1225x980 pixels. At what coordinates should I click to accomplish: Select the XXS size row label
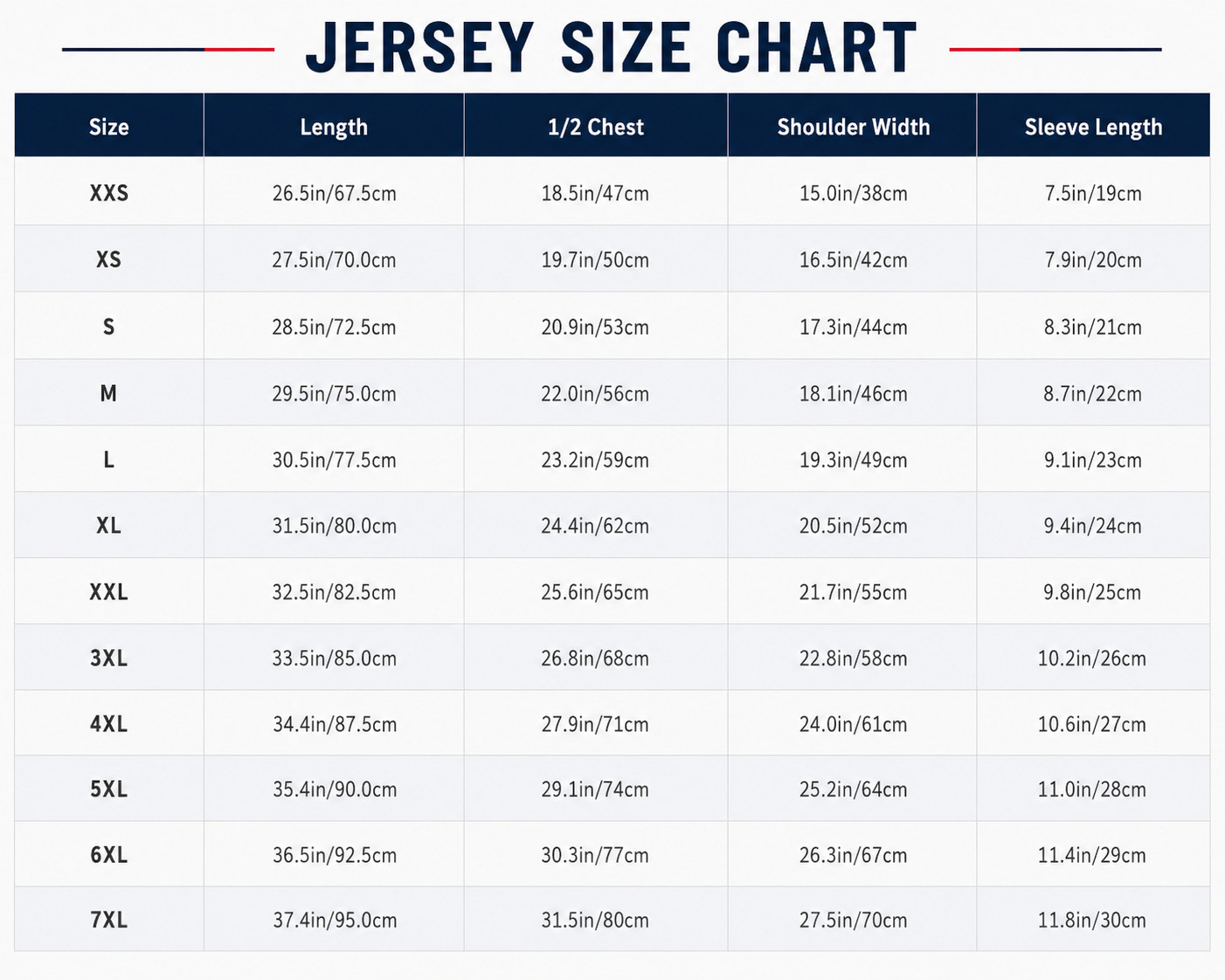point(109,193)
